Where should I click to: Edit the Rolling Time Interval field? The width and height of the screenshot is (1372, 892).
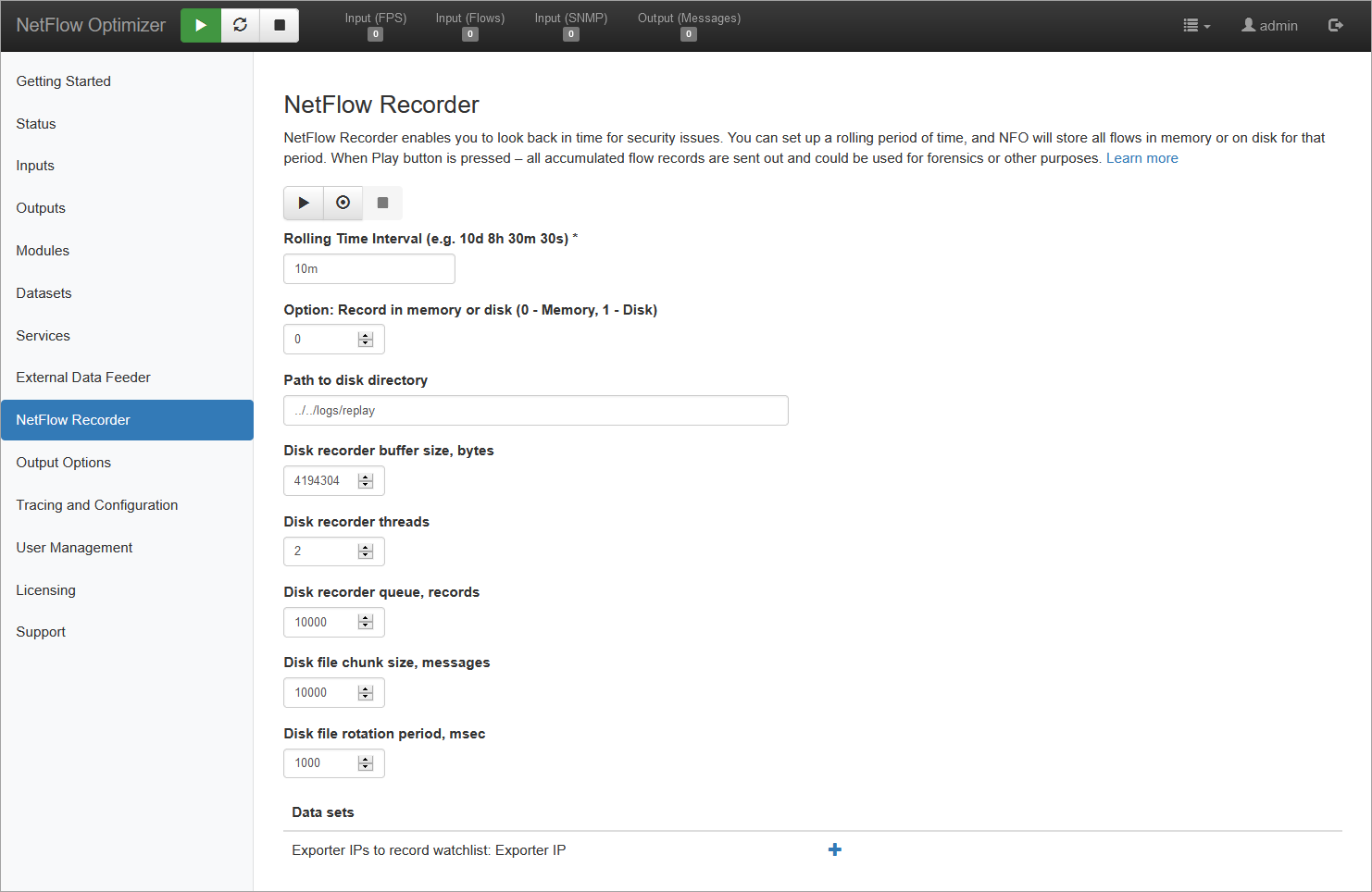[x=369, y=269]
